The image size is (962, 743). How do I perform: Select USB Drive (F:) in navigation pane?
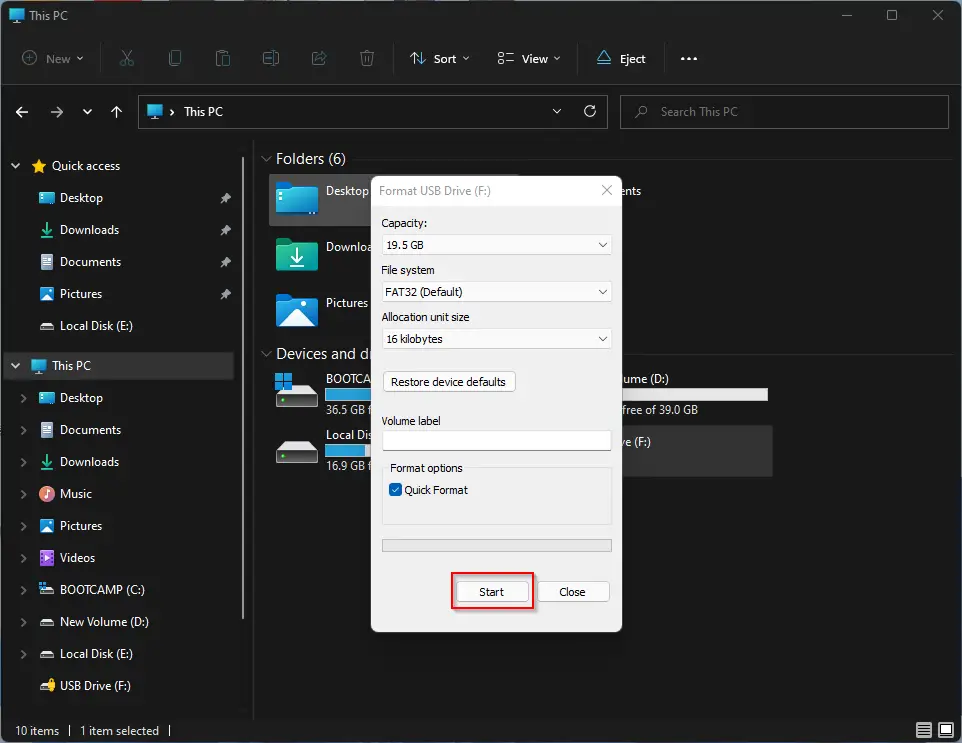pyautogui.click(x=95, y=685)
